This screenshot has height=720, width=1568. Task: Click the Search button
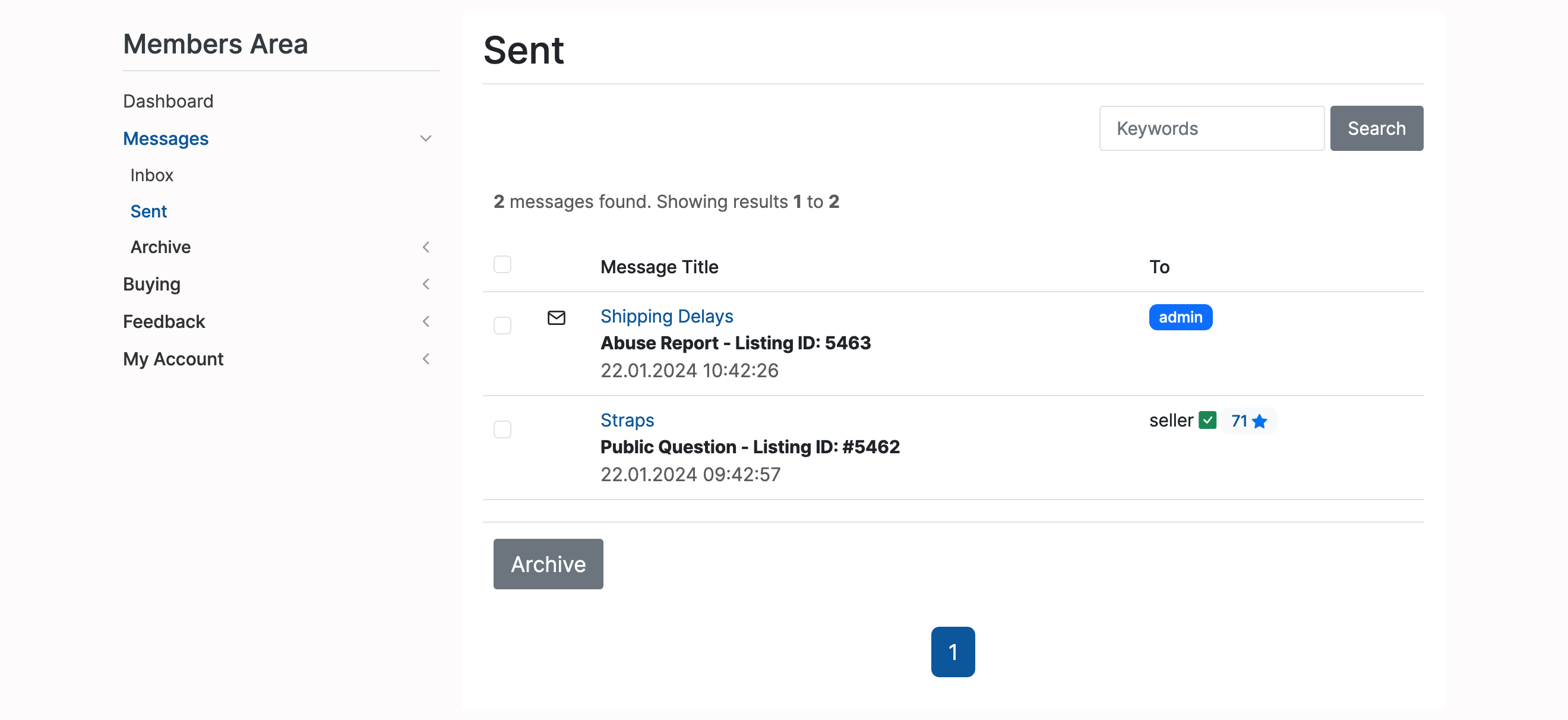1376,128
